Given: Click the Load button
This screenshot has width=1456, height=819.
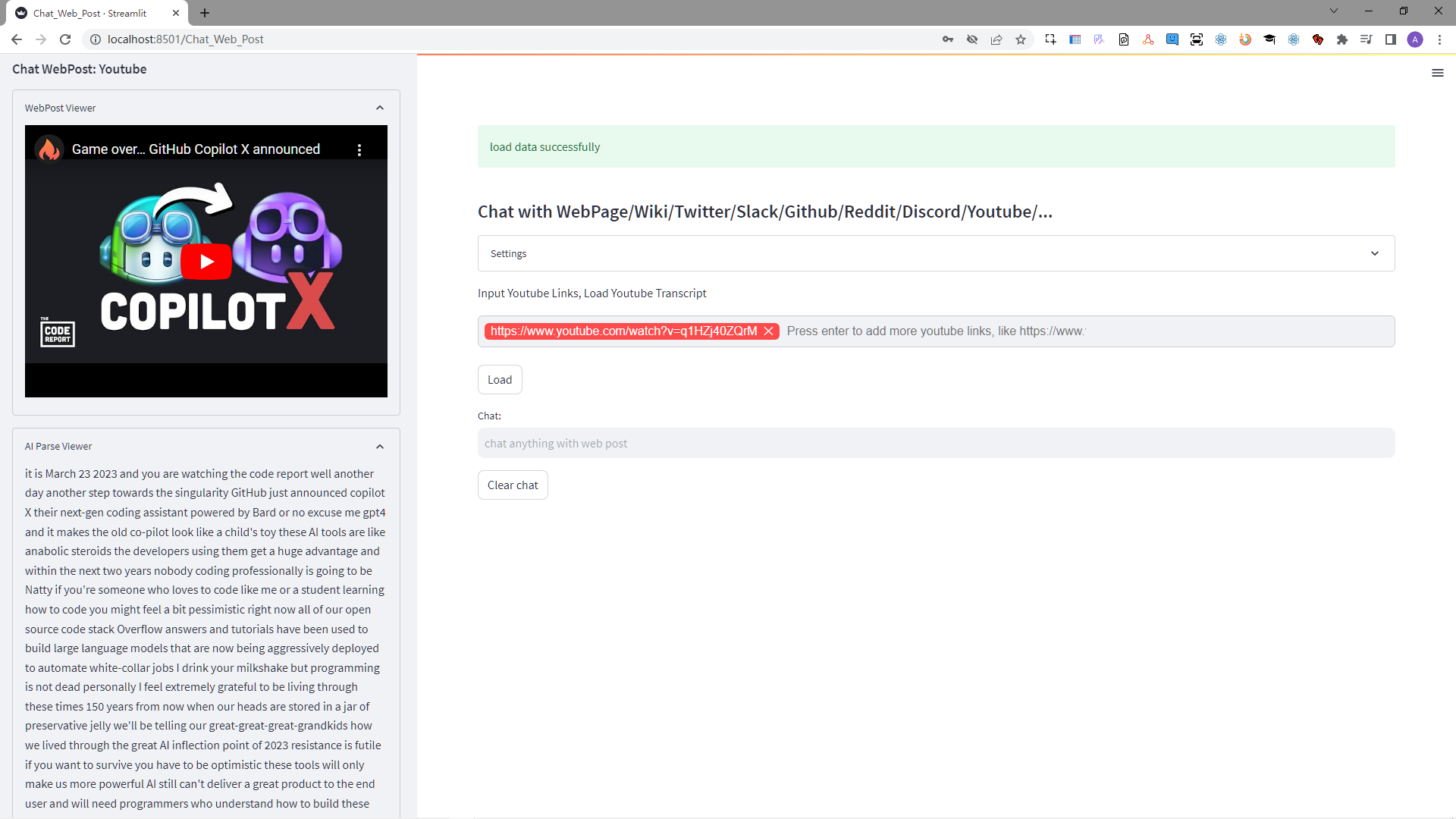Looking at the screenshot, I should (499, 379).
